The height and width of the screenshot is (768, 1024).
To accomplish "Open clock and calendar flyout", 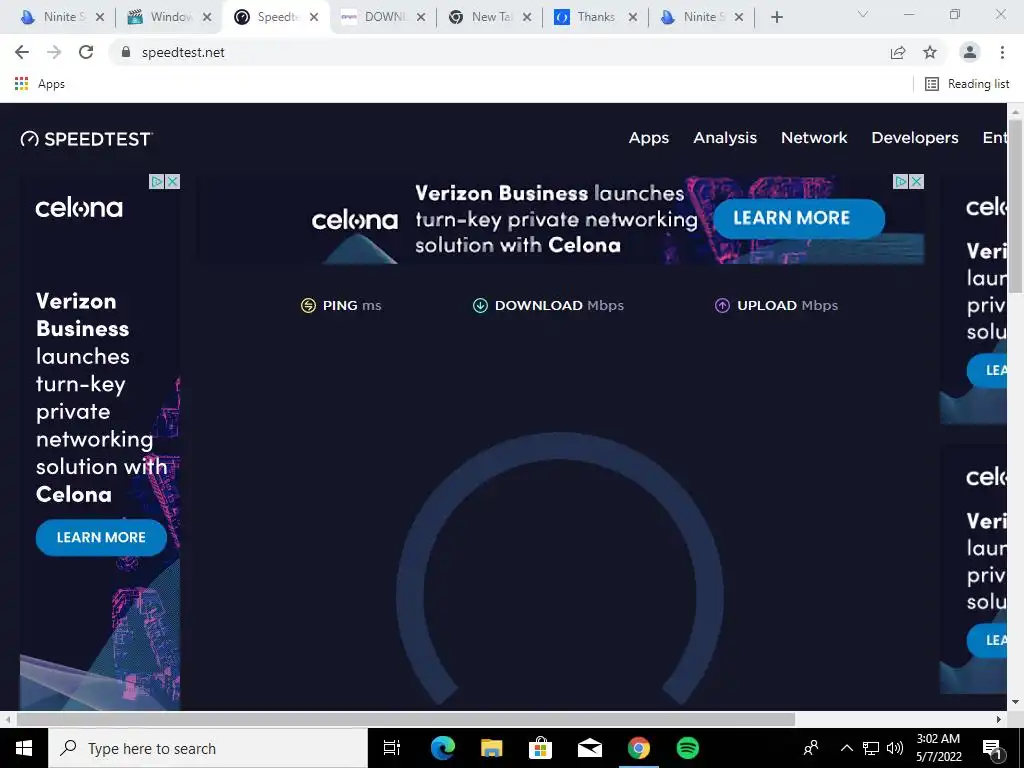I will (938, 748).
